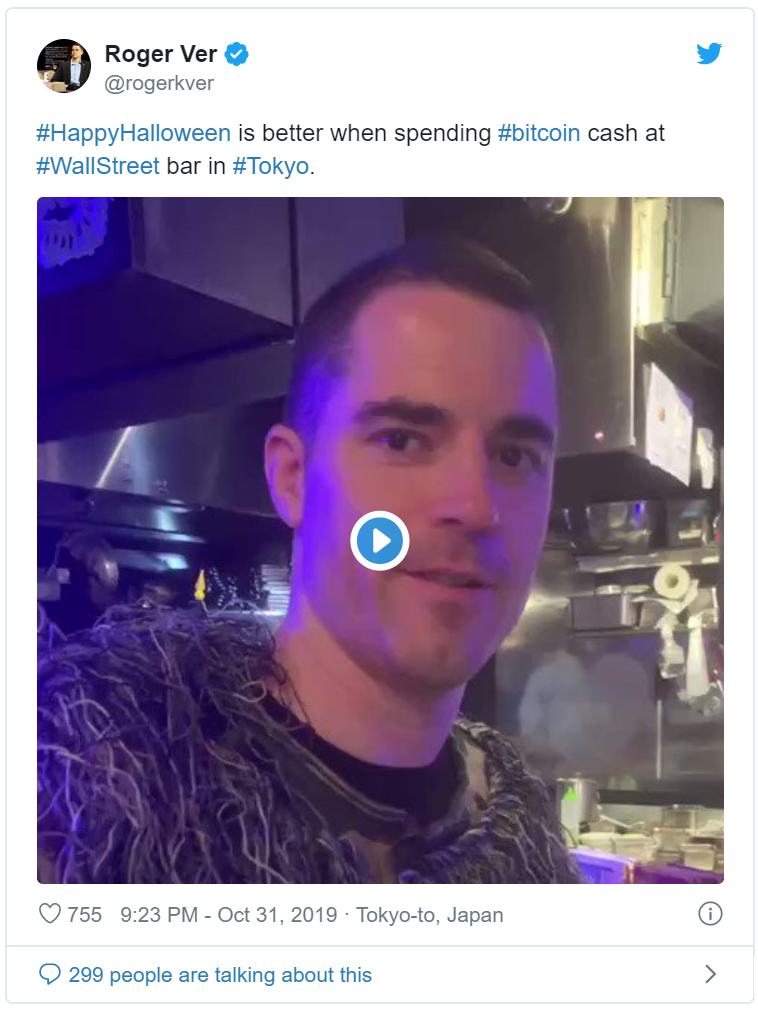The width and height of the screenshot is (758, 1010).
Task: Click the 755 likes count
Action: [84, 915]
